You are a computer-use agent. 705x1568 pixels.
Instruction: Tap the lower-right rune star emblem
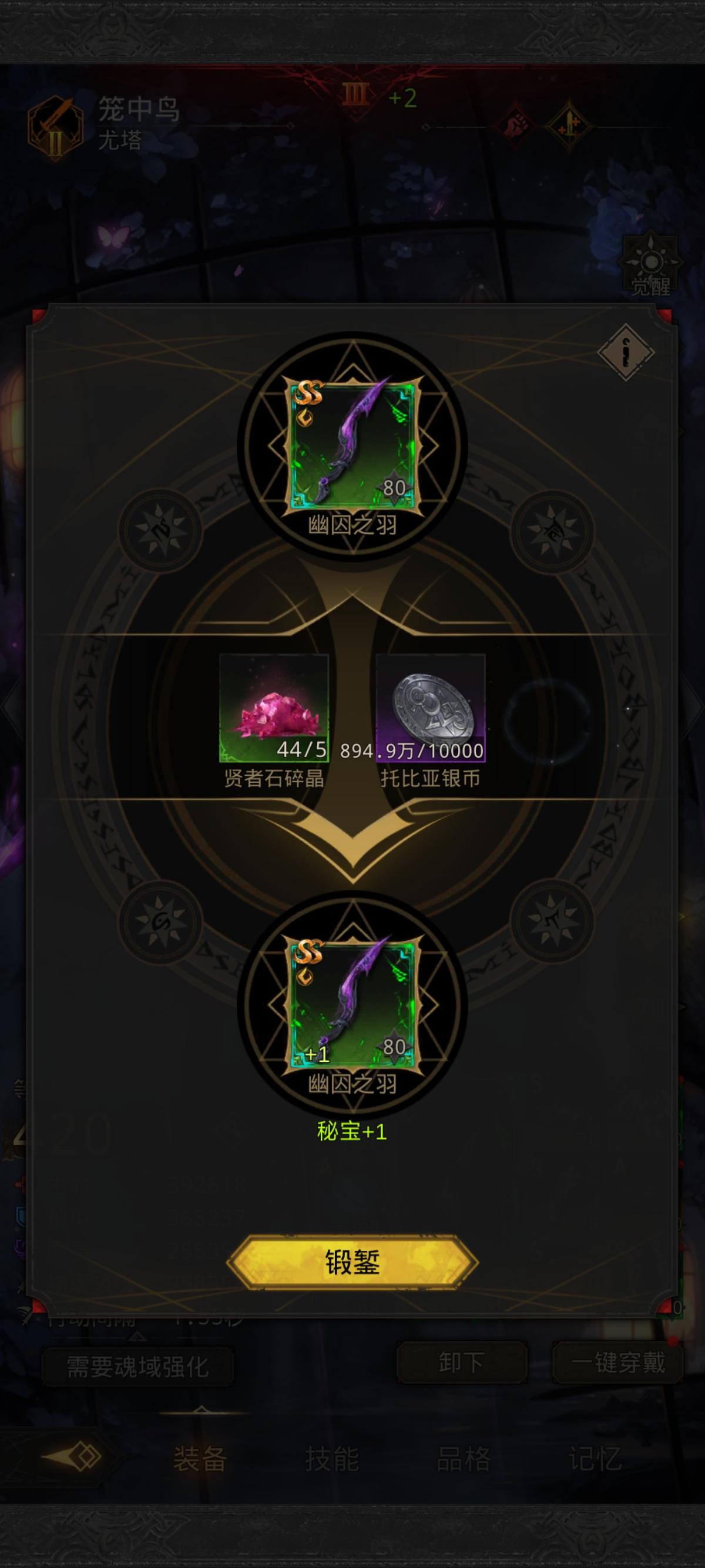click(552, 920)
